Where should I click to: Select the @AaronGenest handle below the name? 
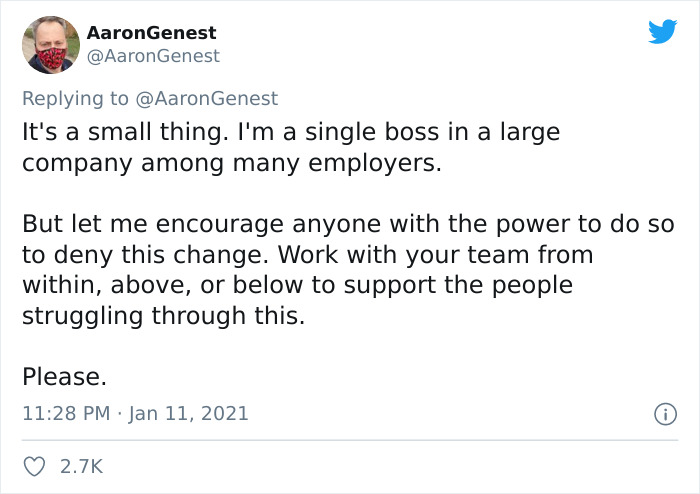(153, 56)
